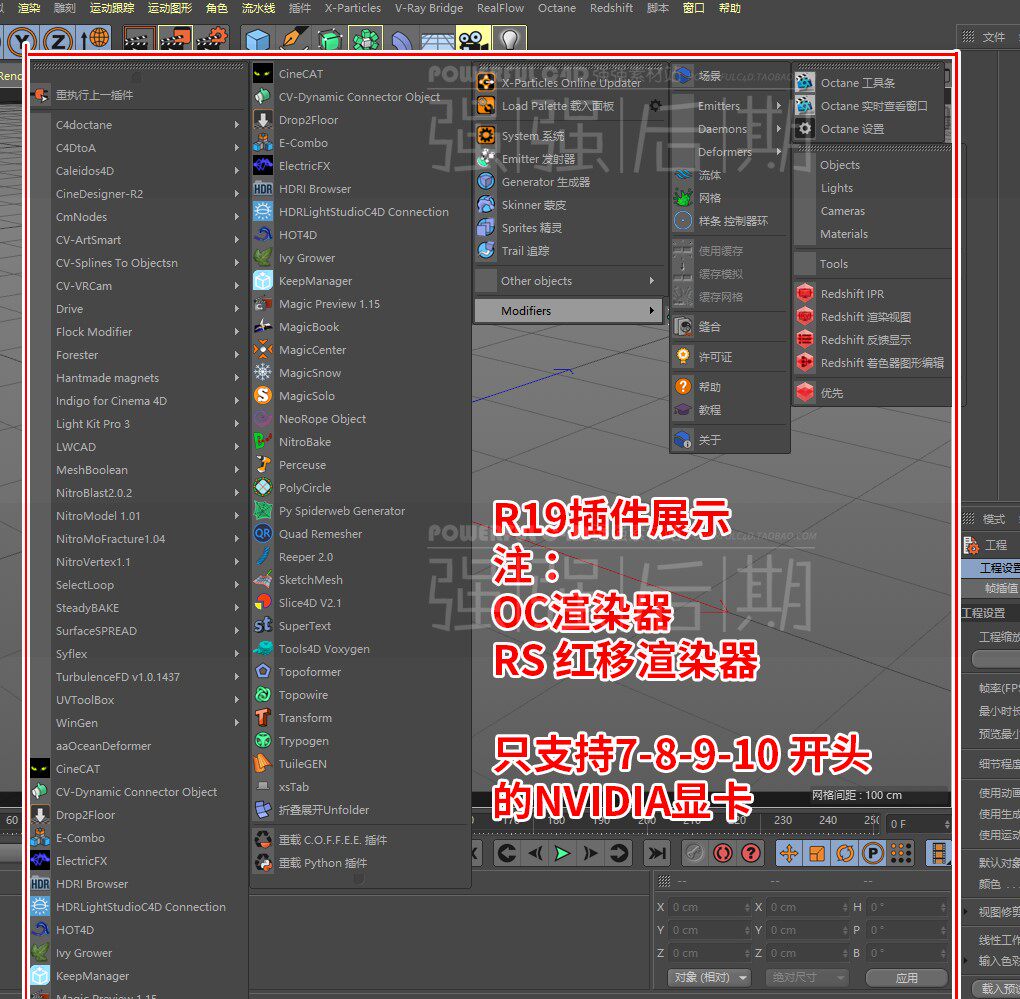The image size is (1020, 999).
Task: Click the record keyframe red icon
Action: pos(722,853)
